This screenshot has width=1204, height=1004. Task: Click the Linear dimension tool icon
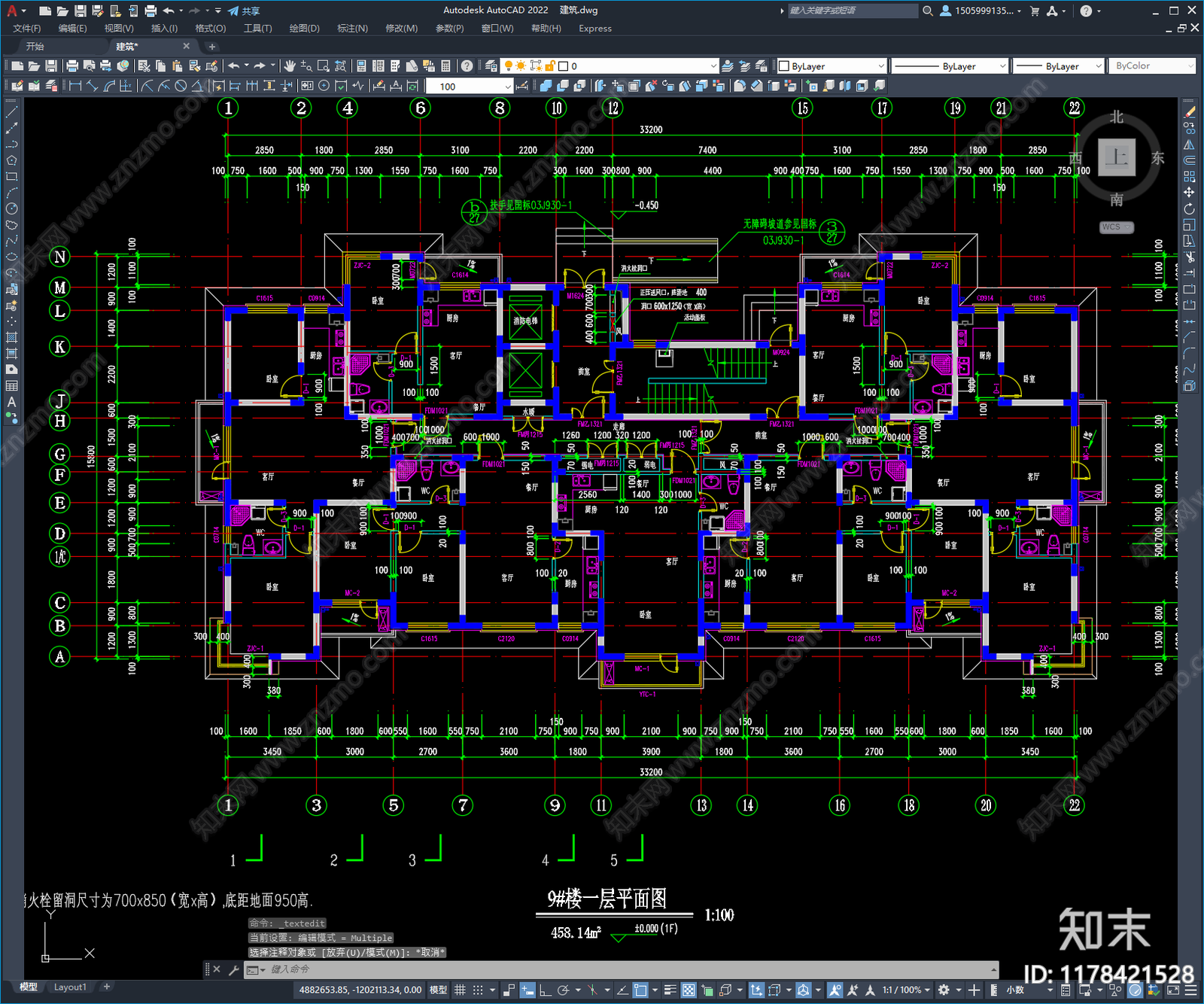tap(75, 86)
